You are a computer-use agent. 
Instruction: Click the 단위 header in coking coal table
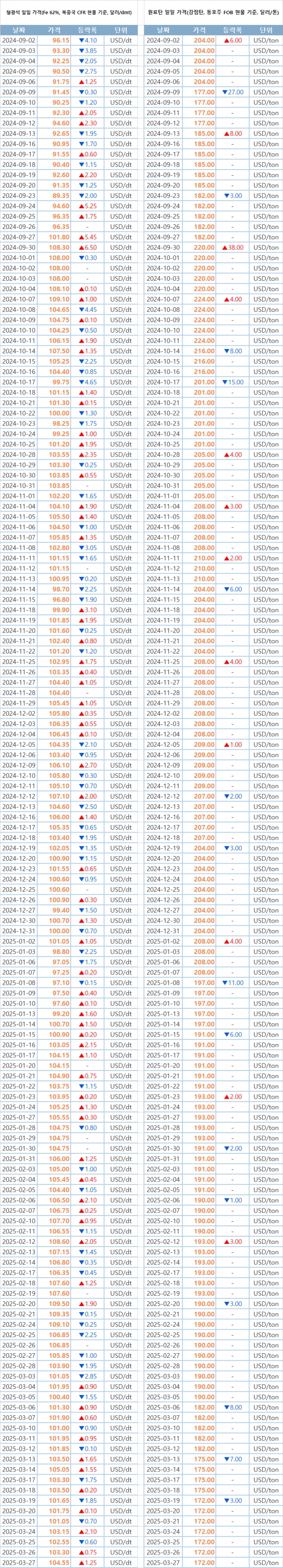tap(265, 30)
